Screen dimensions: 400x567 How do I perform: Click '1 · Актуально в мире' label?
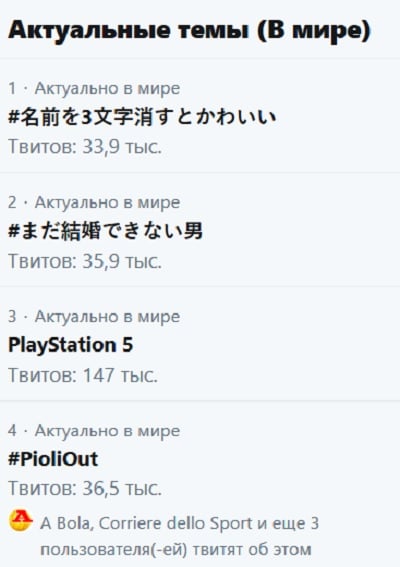coord(94,89)
